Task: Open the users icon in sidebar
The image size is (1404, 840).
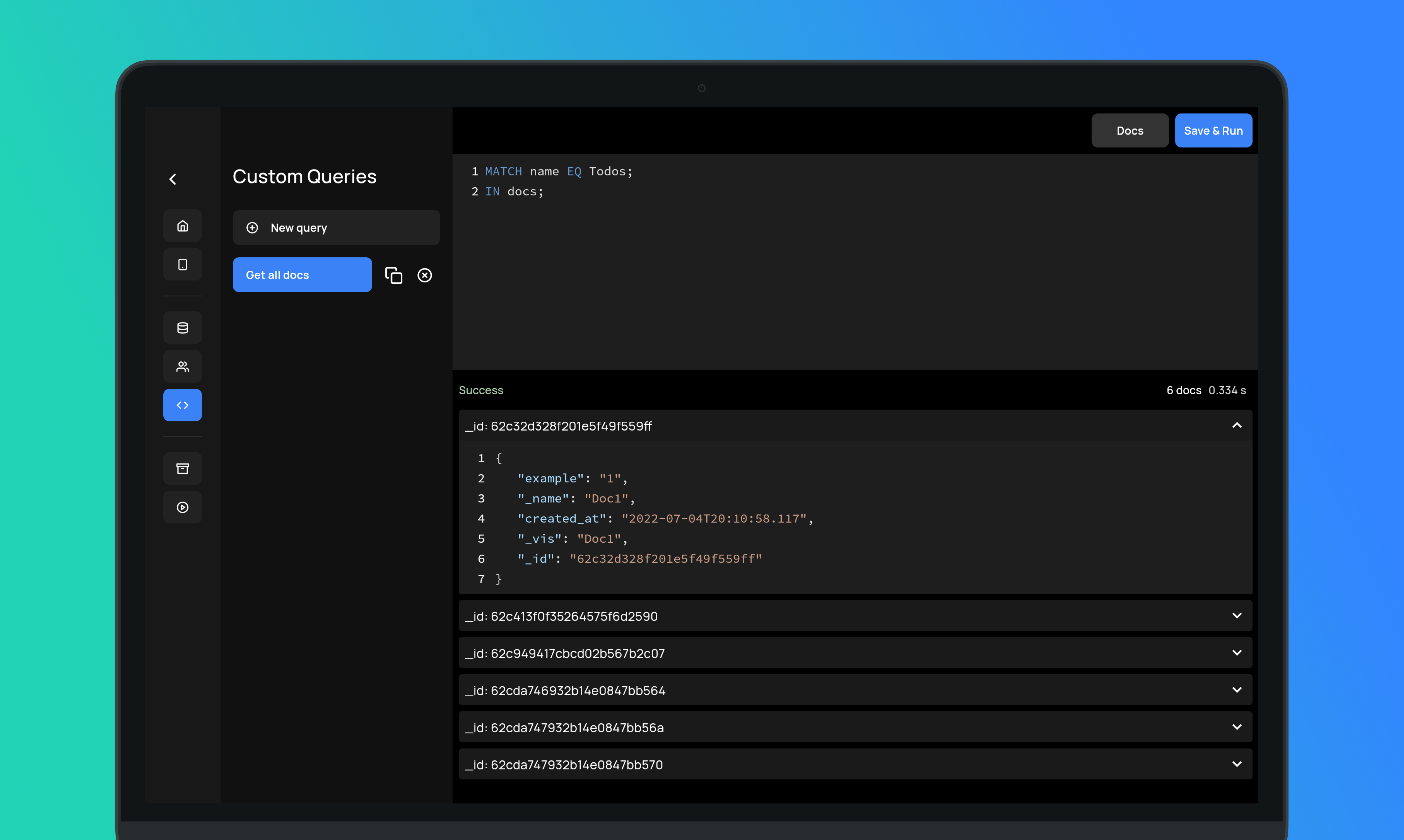Action: pos(182,367)
